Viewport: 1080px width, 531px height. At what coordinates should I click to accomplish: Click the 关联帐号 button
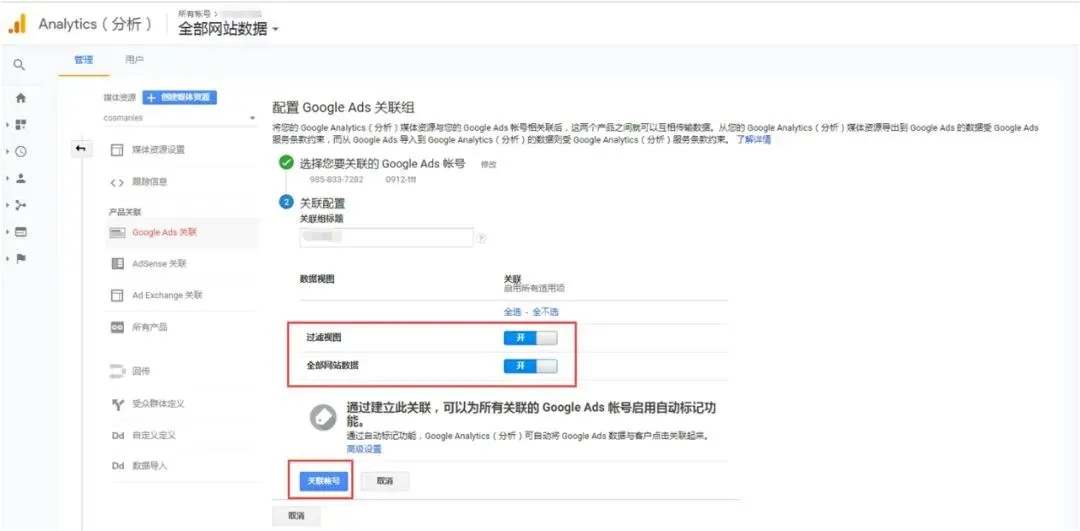click(x=323, y=481)
